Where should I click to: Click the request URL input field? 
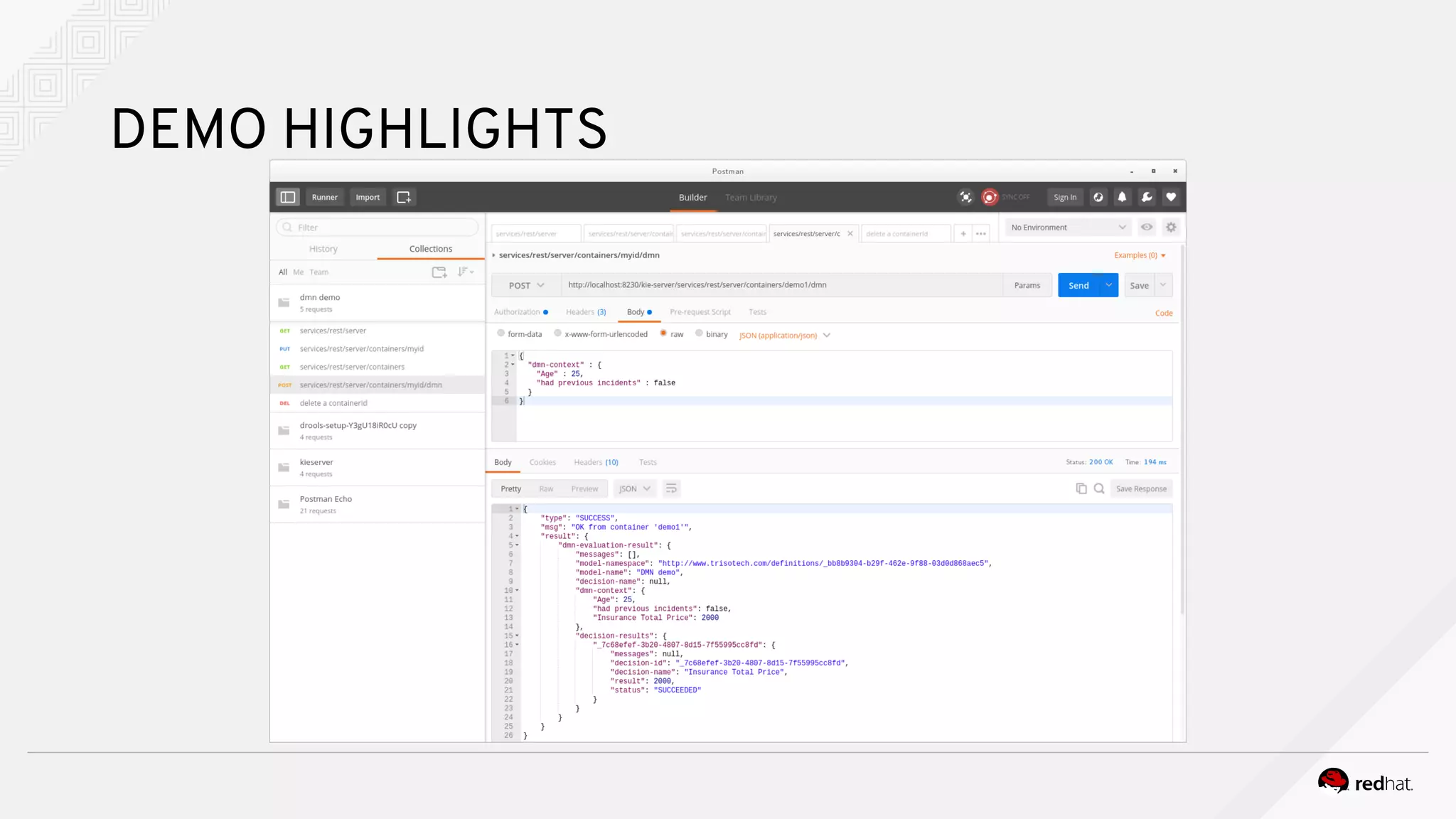tap(782, 285)
